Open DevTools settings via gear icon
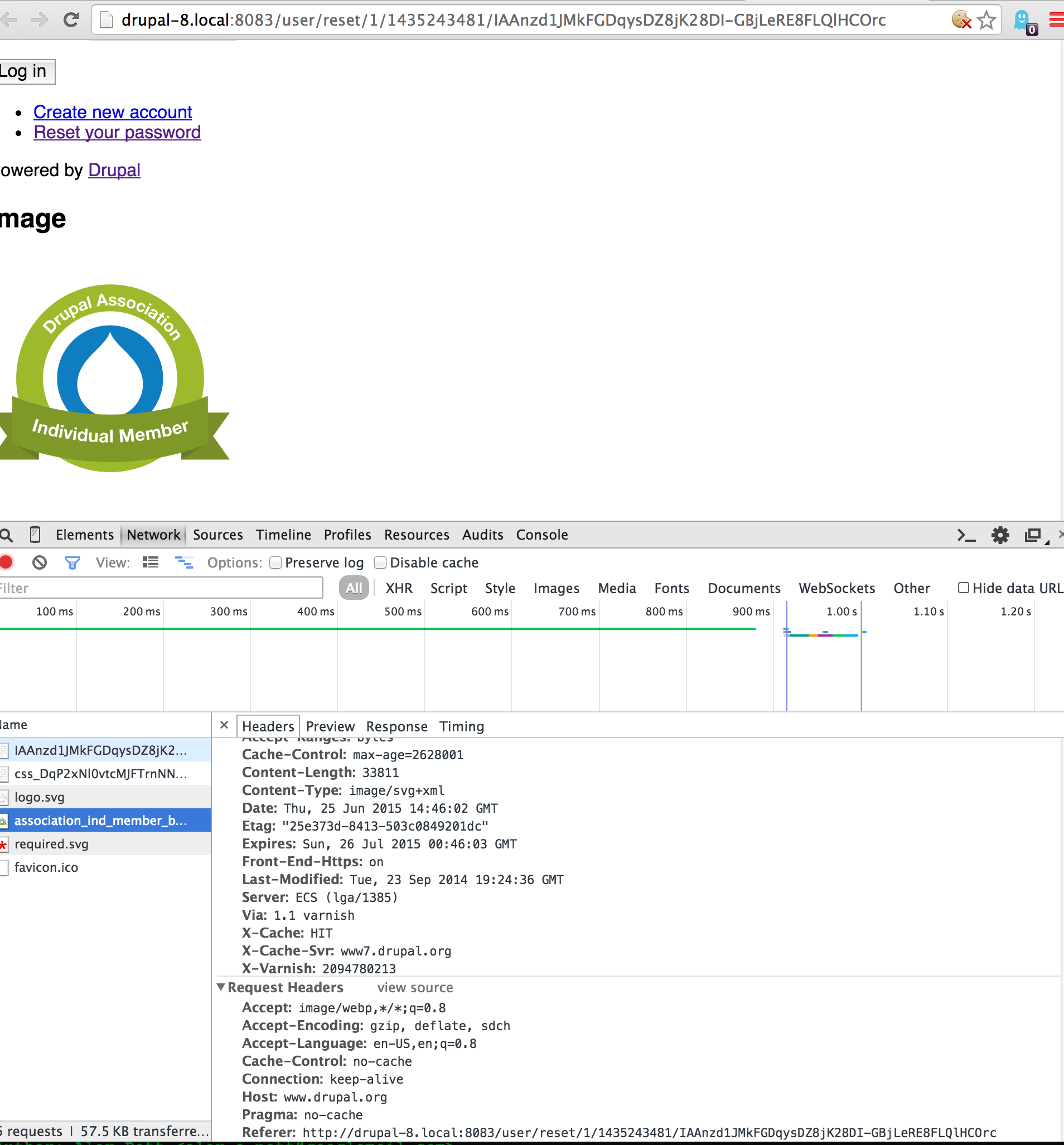This screenshot has width=1064, height=1145. [x=1000, y=535]
